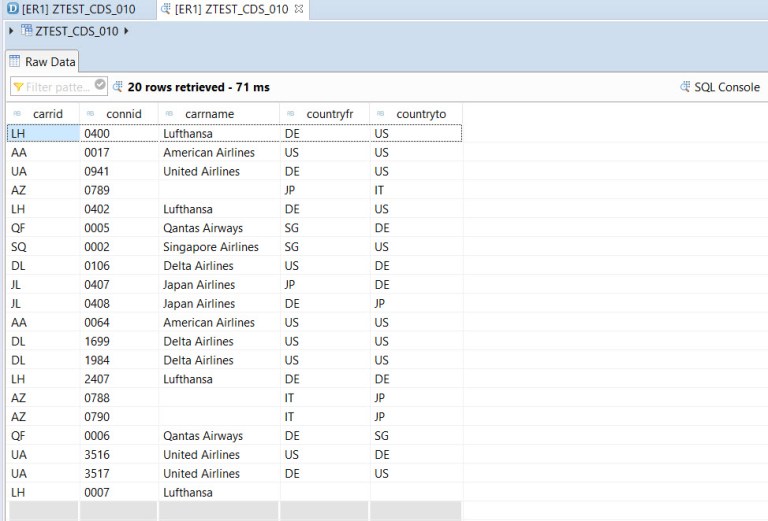
Task: Click the funnel filter icon
Action: (x=18, y=87)
